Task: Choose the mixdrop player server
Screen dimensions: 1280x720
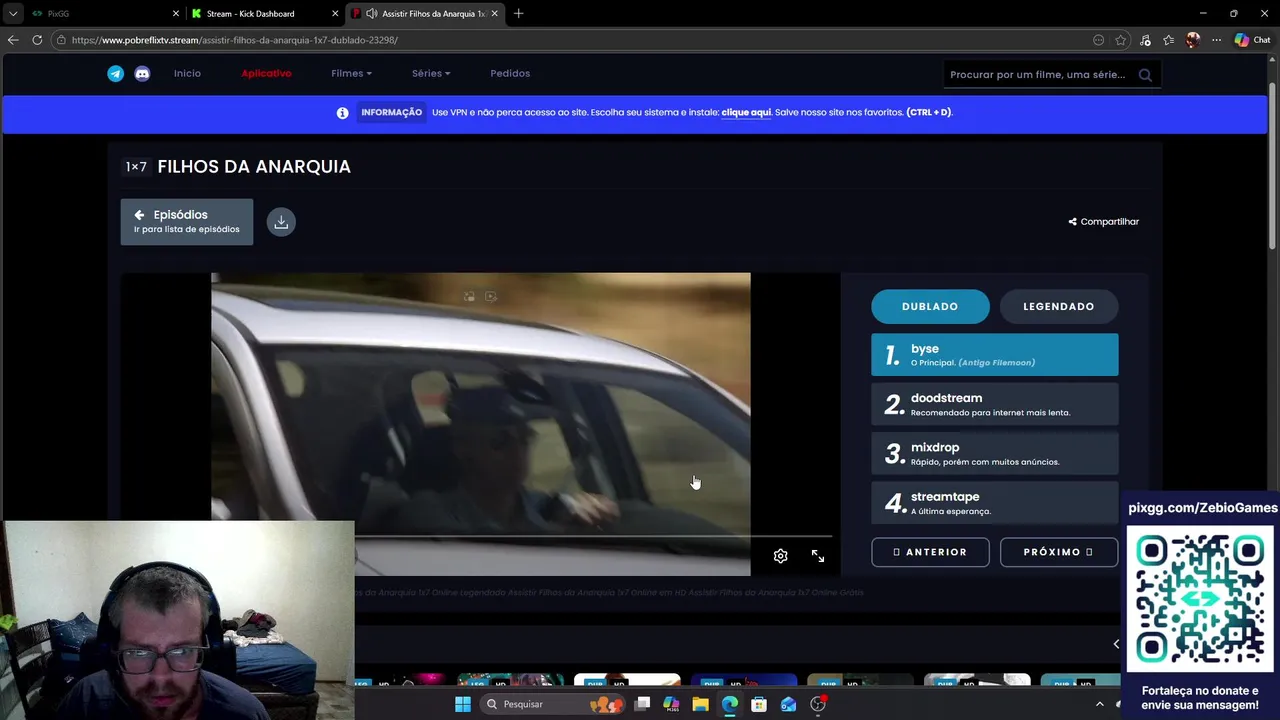Action: [x=994, y=453]
